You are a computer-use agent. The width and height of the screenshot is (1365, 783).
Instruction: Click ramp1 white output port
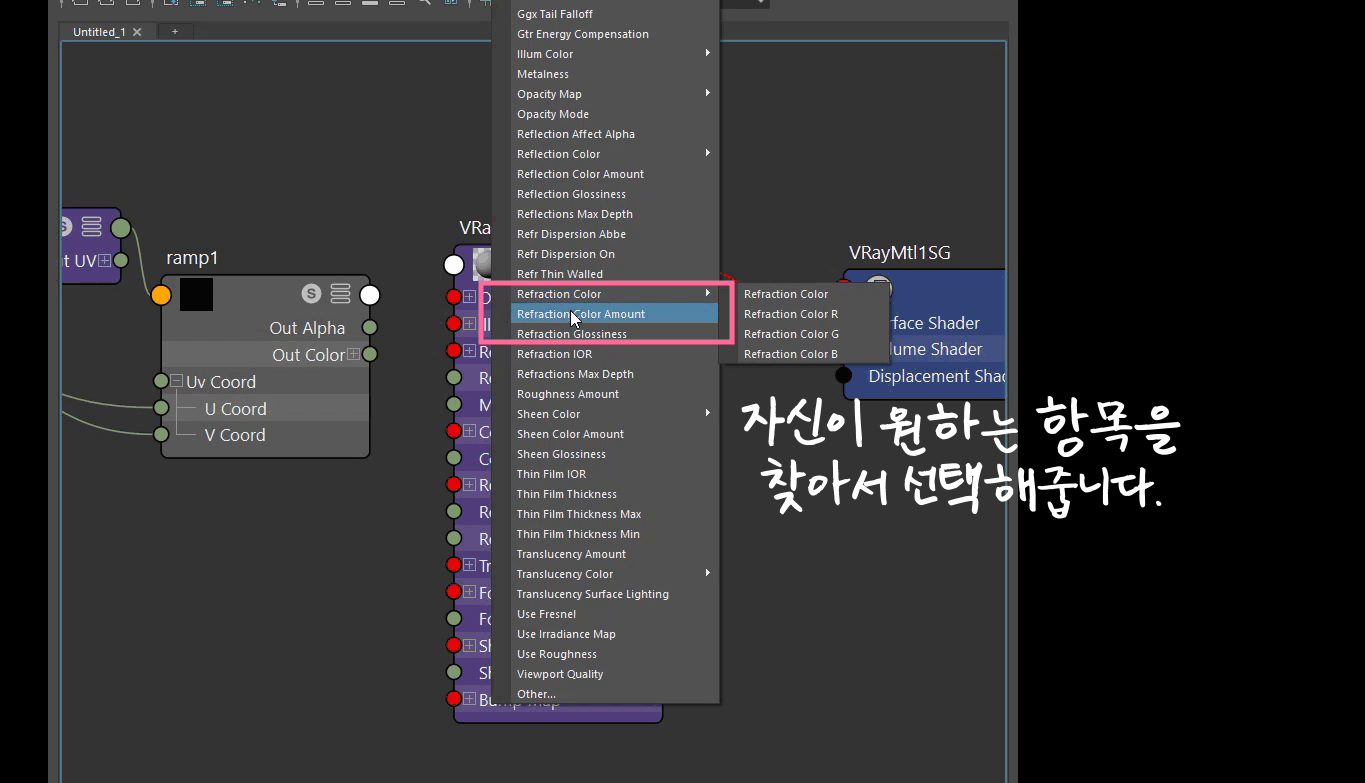click(x=370, y=295)
